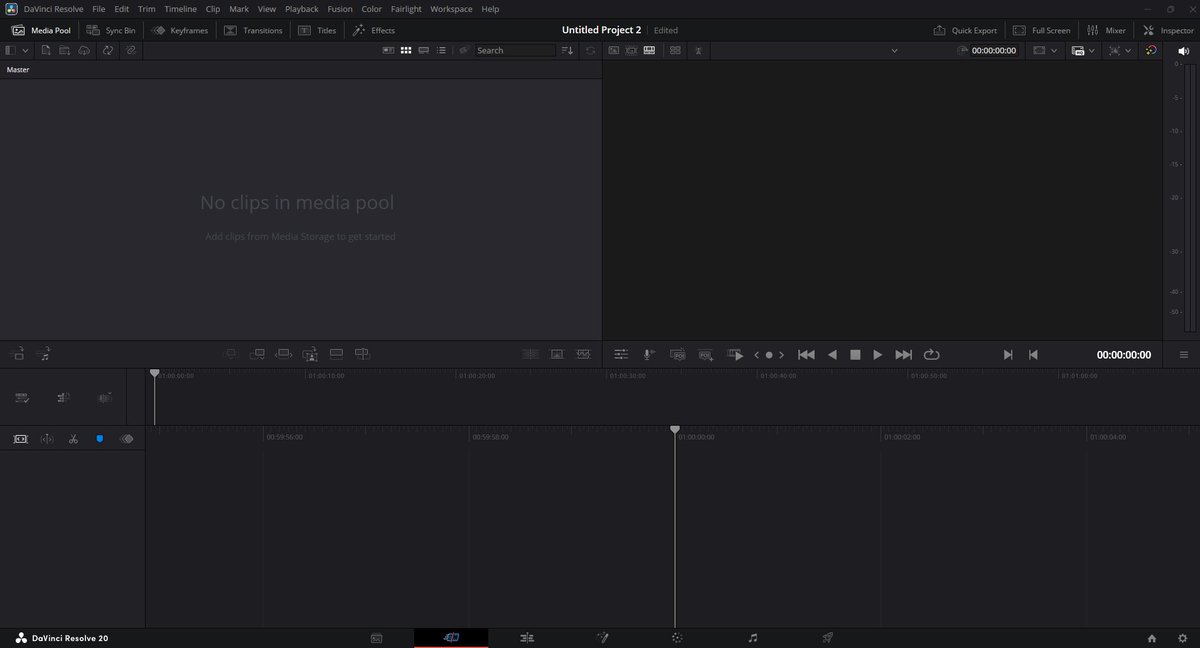Open the Inspector panel
This screenshot has height=648, width=1200.
point(1168,31)
